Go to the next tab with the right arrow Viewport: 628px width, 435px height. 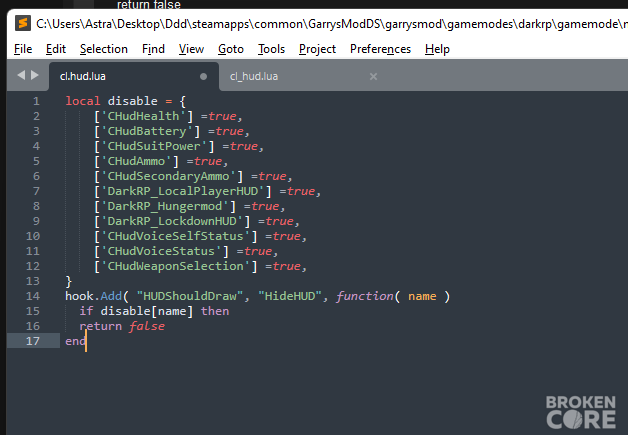(35, 75)
